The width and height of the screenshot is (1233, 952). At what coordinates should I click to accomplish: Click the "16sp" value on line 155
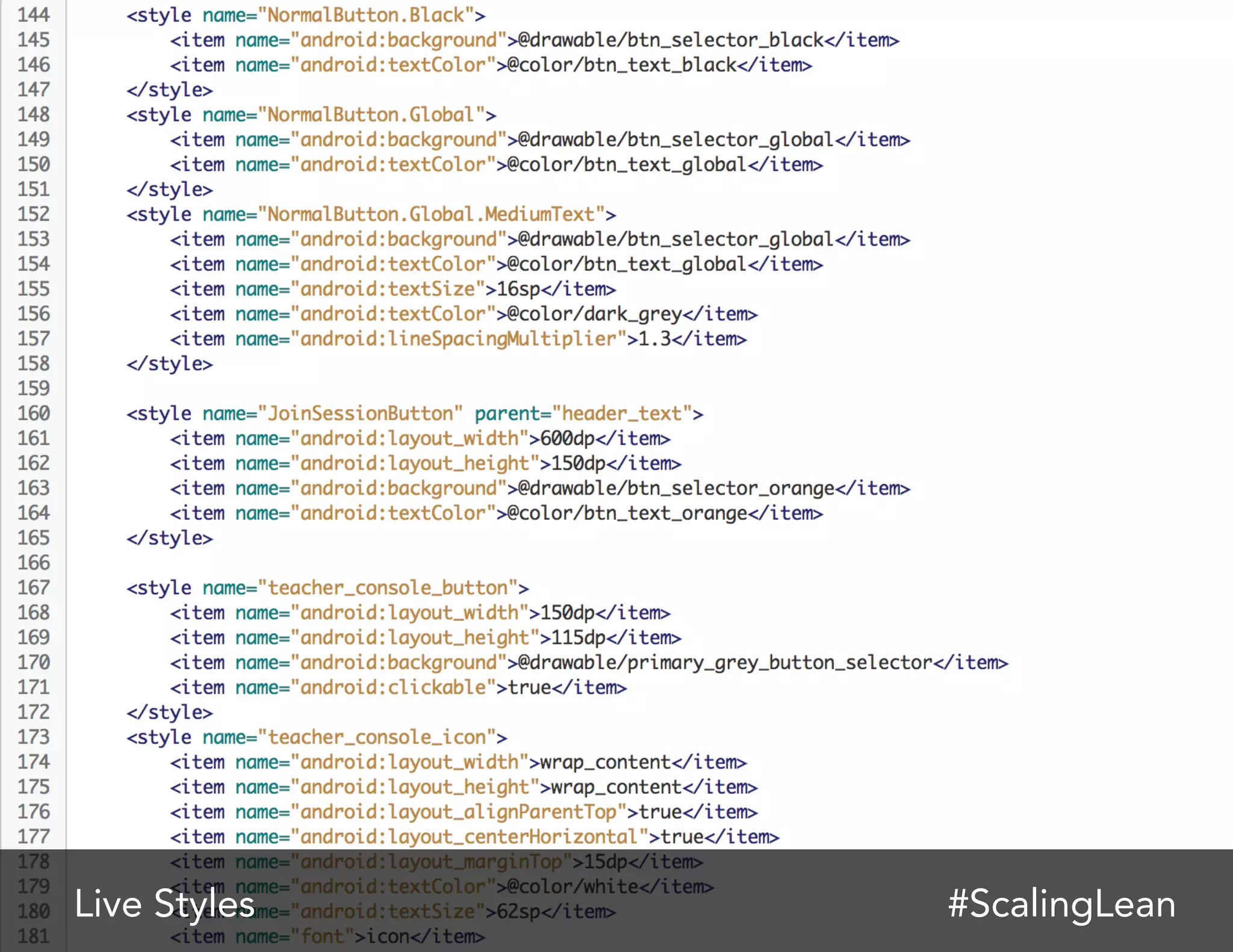click(518, 289)
